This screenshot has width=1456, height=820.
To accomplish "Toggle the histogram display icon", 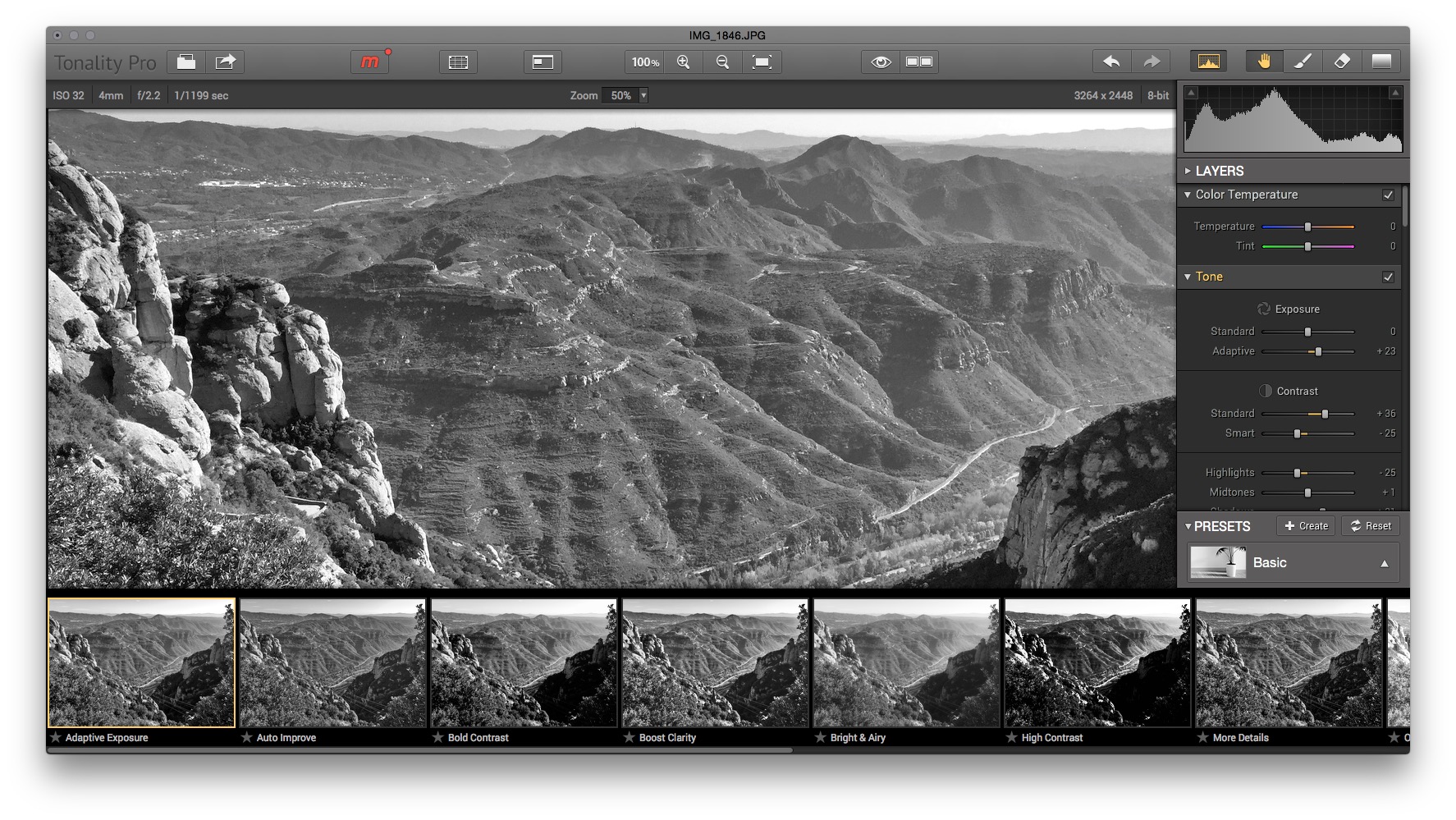I will tap(1207, 61).
